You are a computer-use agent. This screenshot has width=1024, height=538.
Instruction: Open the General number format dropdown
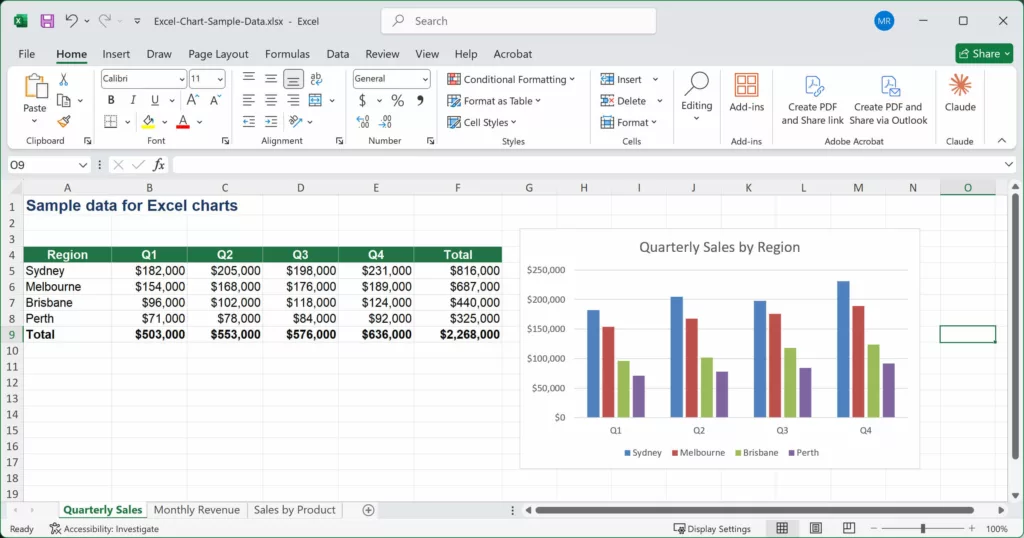(x=425, y=79)
